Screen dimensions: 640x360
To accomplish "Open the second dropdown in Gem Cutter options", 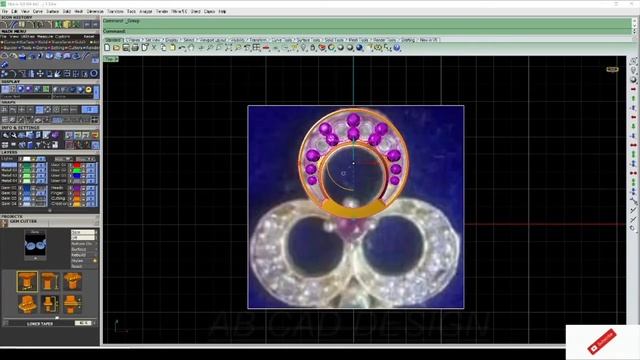I will pyautogui.click(x=83, y=238).
